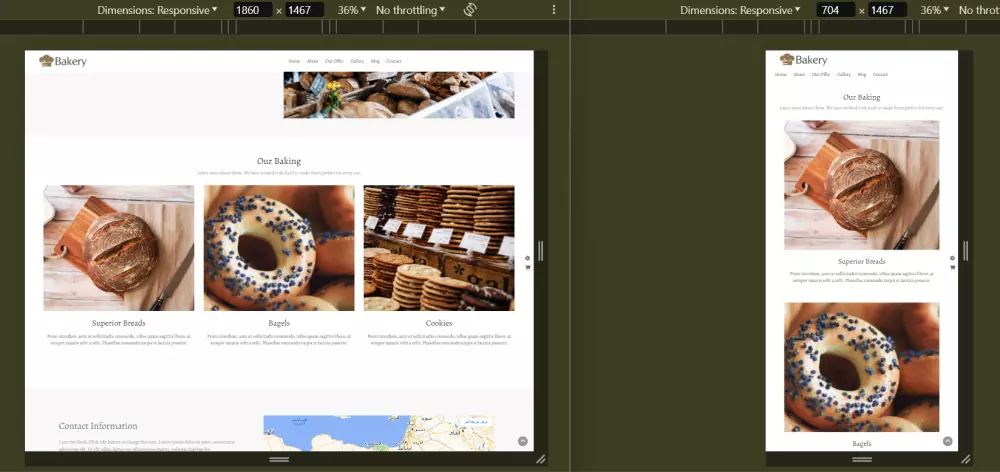
Task: Click the bread loaf photo in the wide preview
Action: tap(119, 248)
